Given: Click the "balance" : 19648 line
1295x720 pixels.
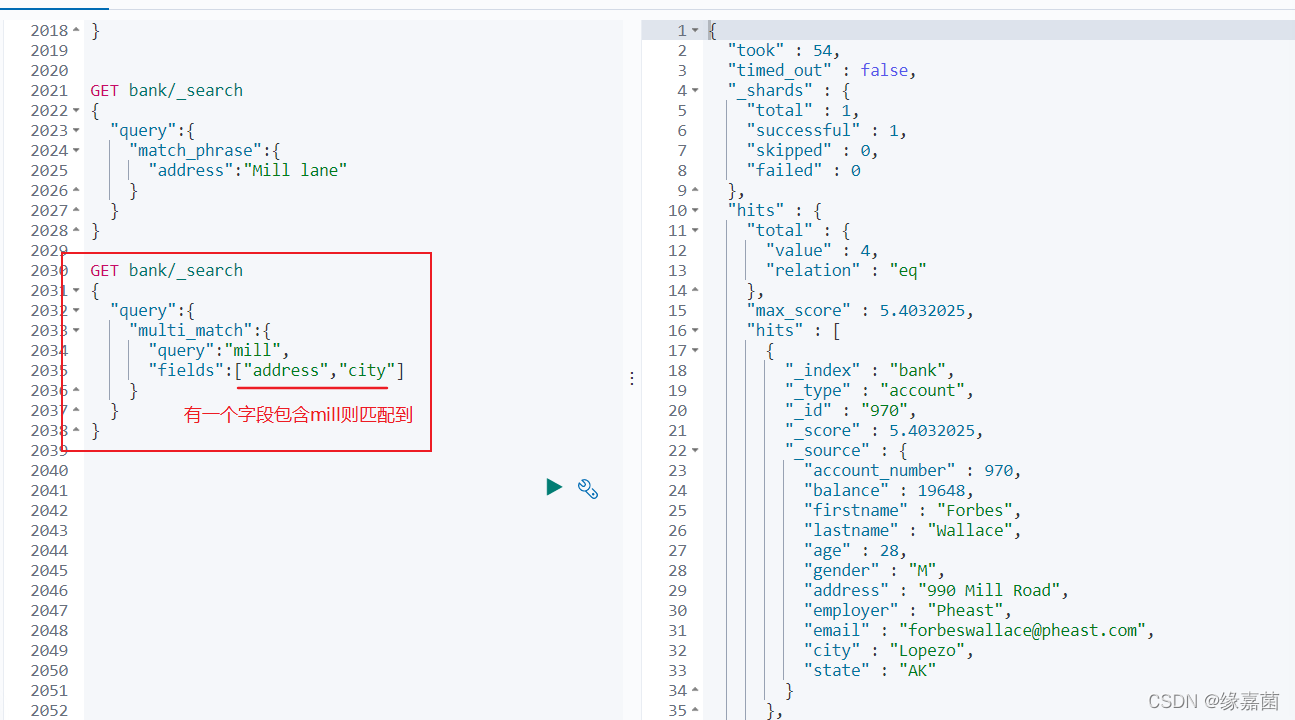Looking at the screenshot, I should click(x=888, y=490).
